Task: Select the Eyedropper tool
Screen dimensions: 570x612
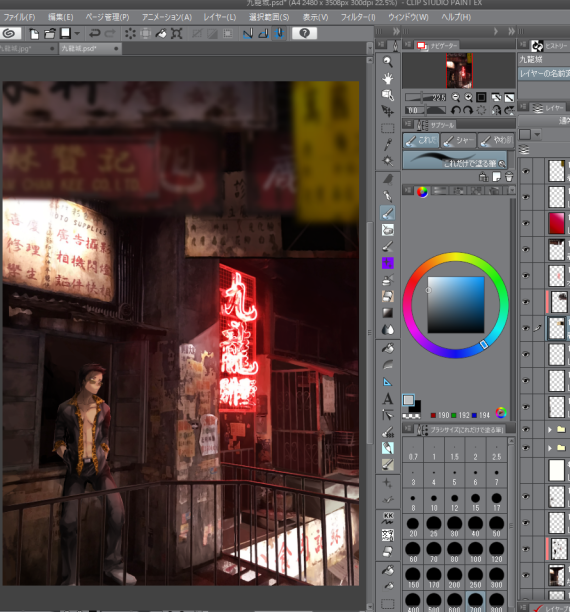Action: pyautogui.click(x=387, y=144)
